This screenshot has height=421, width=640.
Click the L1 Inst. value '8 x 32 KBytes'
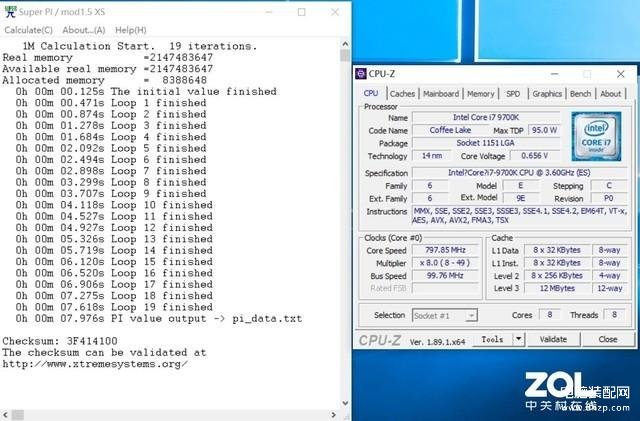(x=557, y=263)
